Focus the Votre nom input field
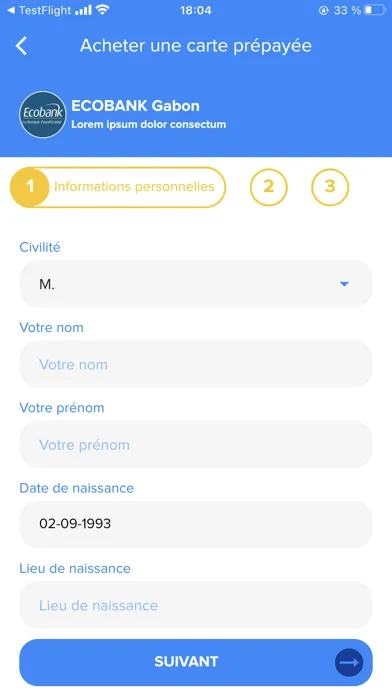Viewport: 392px width, 696px height. click(x=196, y=364)
